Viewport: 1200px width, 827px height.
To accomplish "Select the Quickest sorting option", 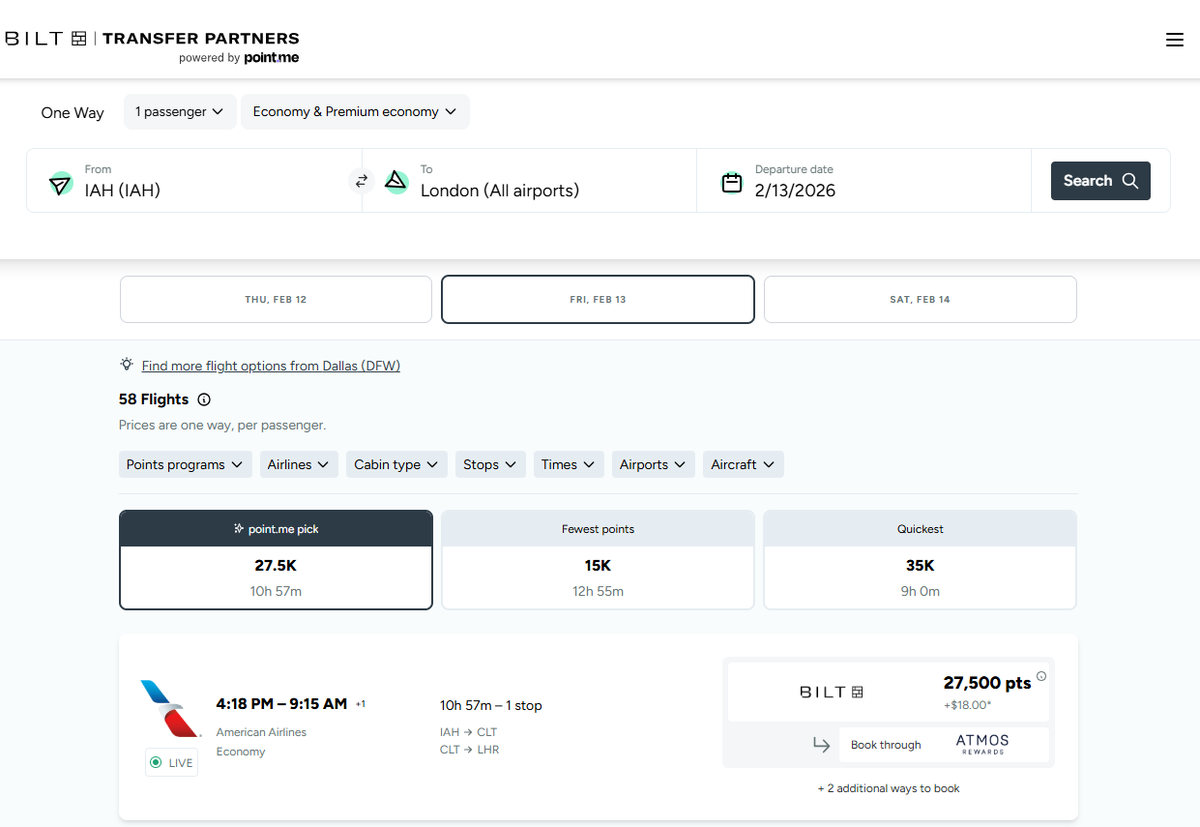I will tap(919, 559).
